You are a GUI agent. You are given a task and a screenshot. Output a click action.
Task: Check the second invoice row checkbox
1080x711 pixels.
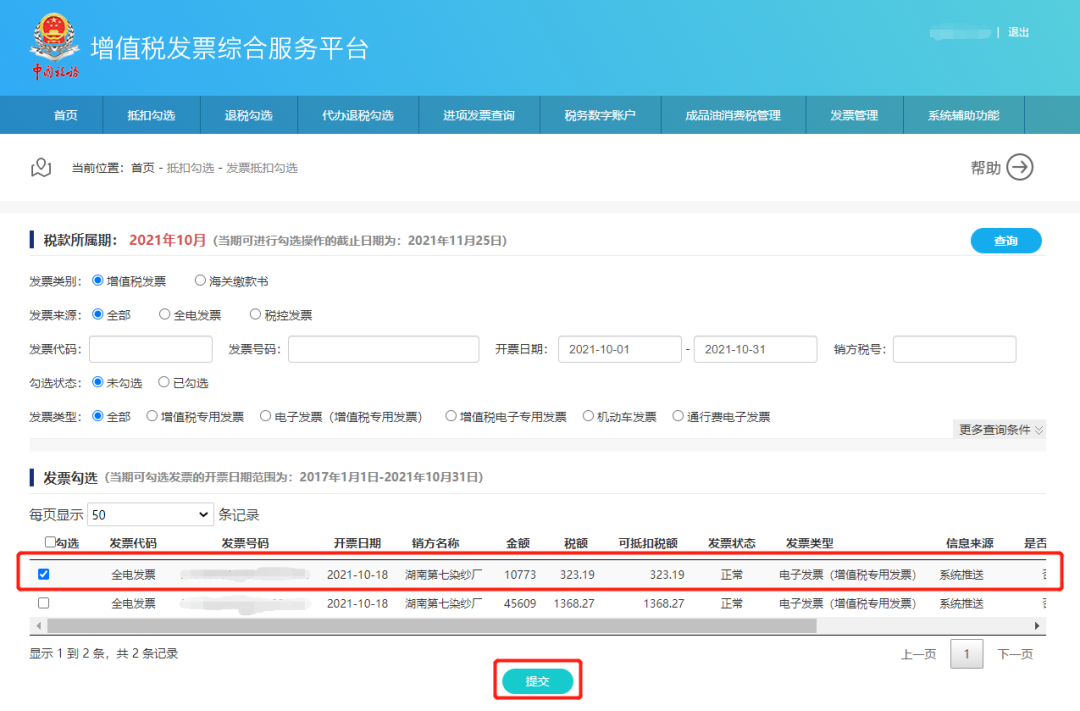pyautogui.click(x=42, y=603)
